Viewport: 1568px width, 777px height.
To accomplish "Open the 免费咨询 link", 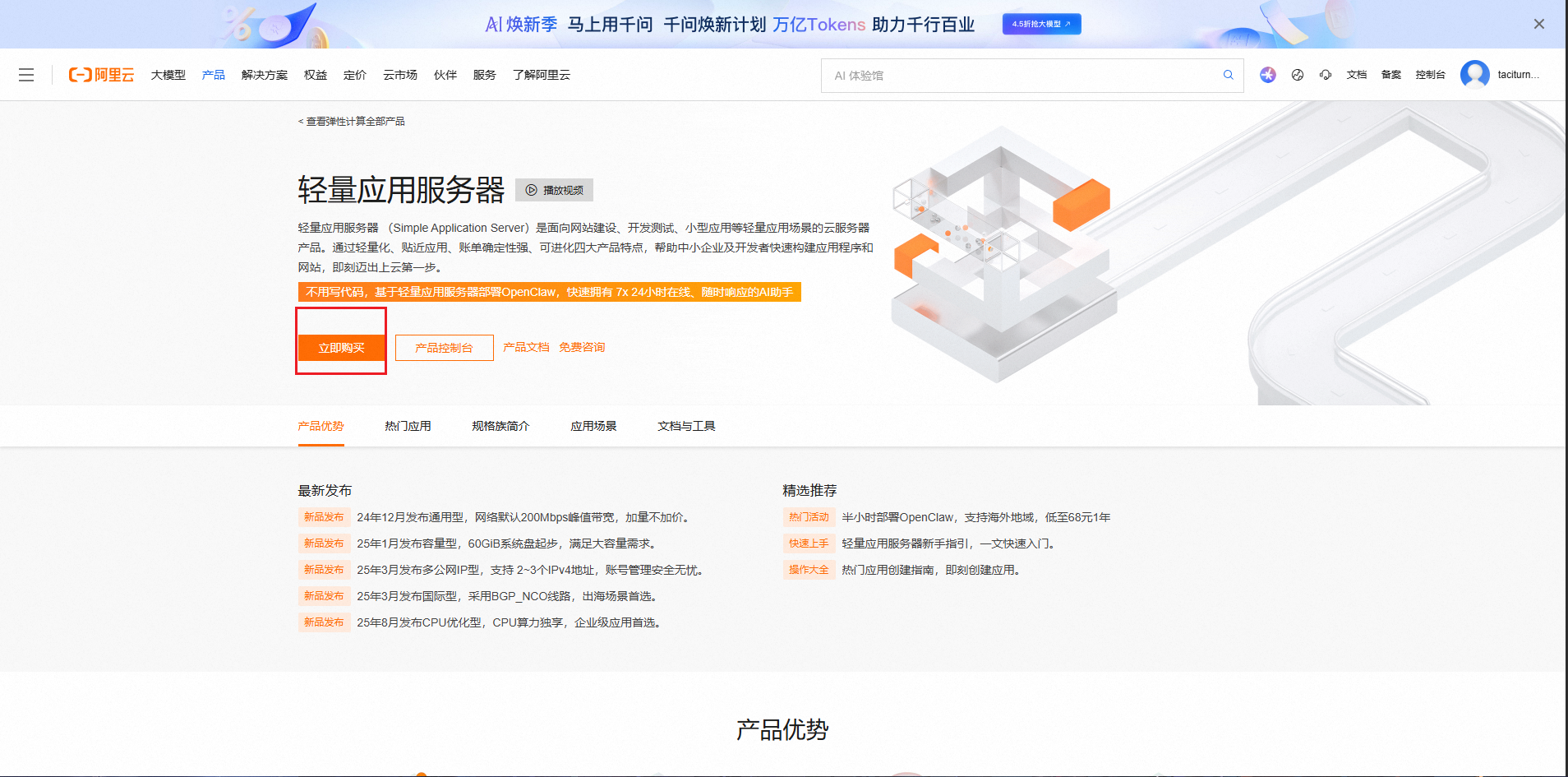I will pyautogui.click(x=582, y=347).
